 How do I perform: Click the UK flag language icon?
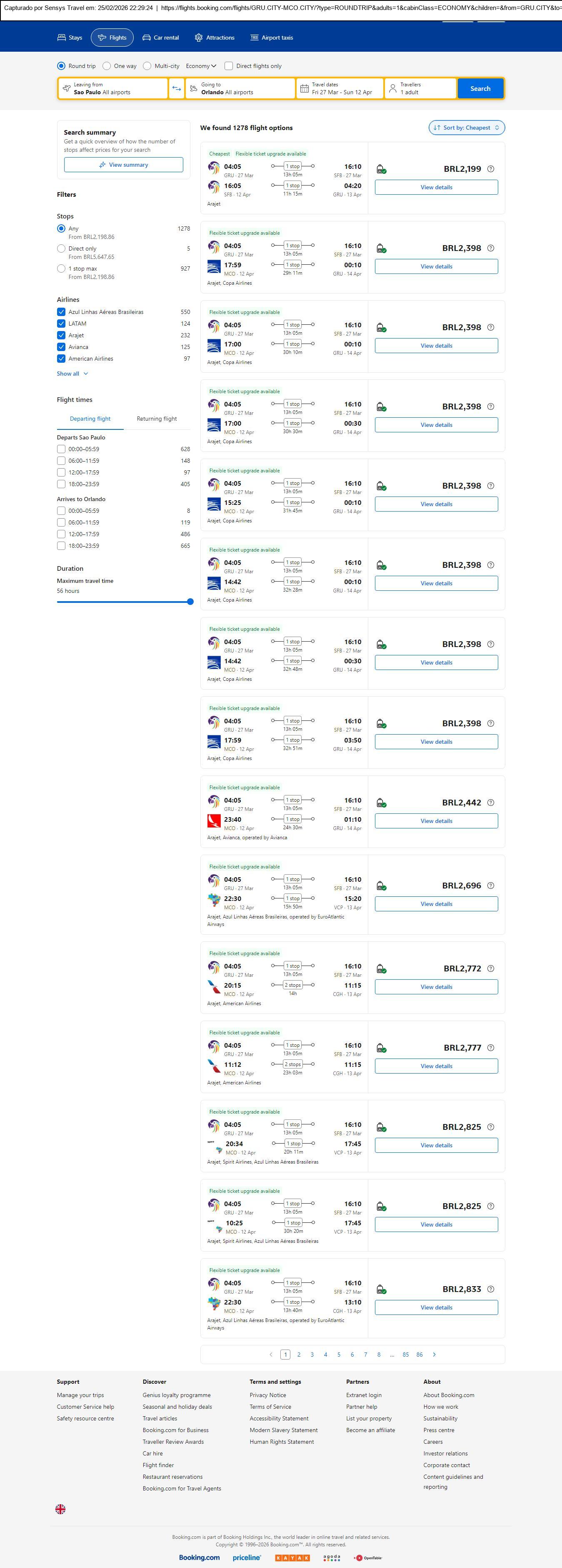60,1508
